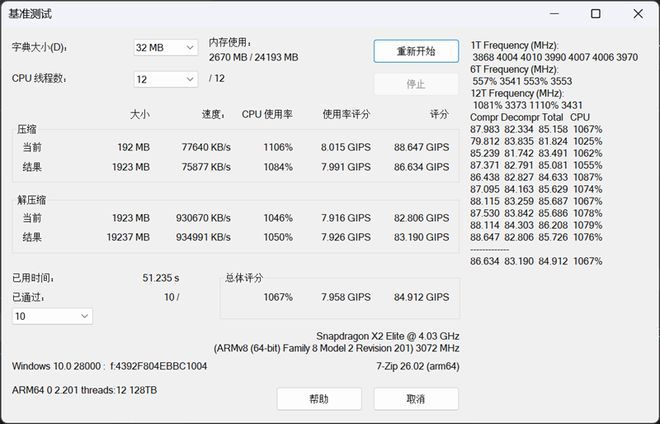
Task: Click the Snapdragon X2 Elite @ 4.03 GHz text
Action: (388, 336)
